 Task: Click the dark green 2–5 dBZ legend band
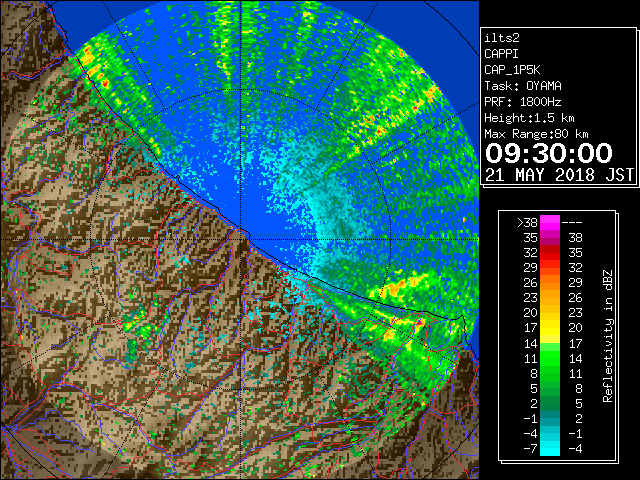pyautogui.click(x=550, y=404)
